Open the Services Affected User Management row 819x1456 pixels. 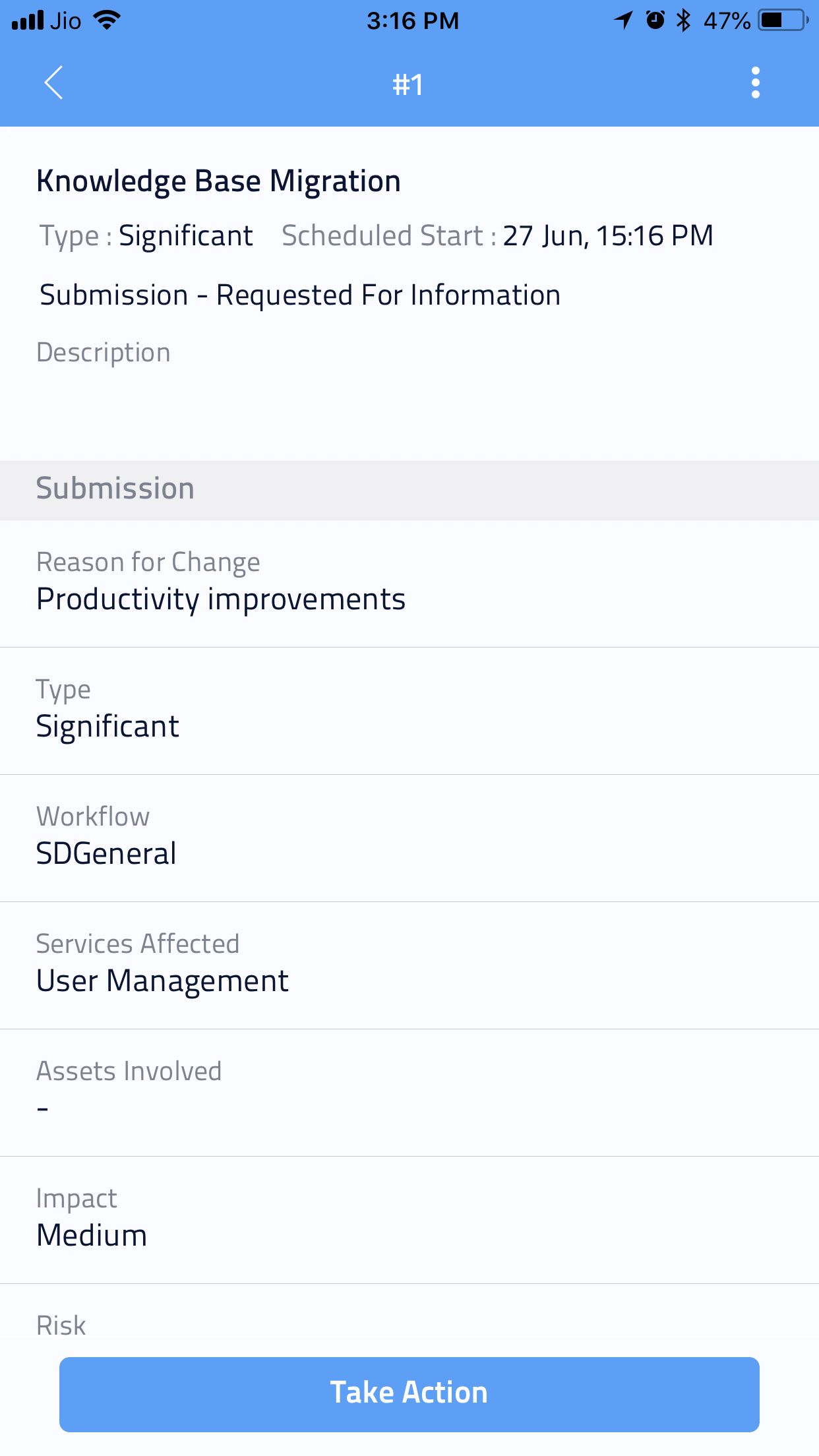coord(409,965)
